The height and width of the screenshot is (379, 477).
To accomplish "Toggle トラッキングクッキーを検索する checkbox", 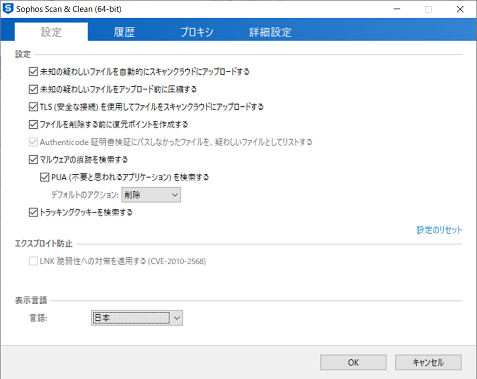I will (33, 212).
